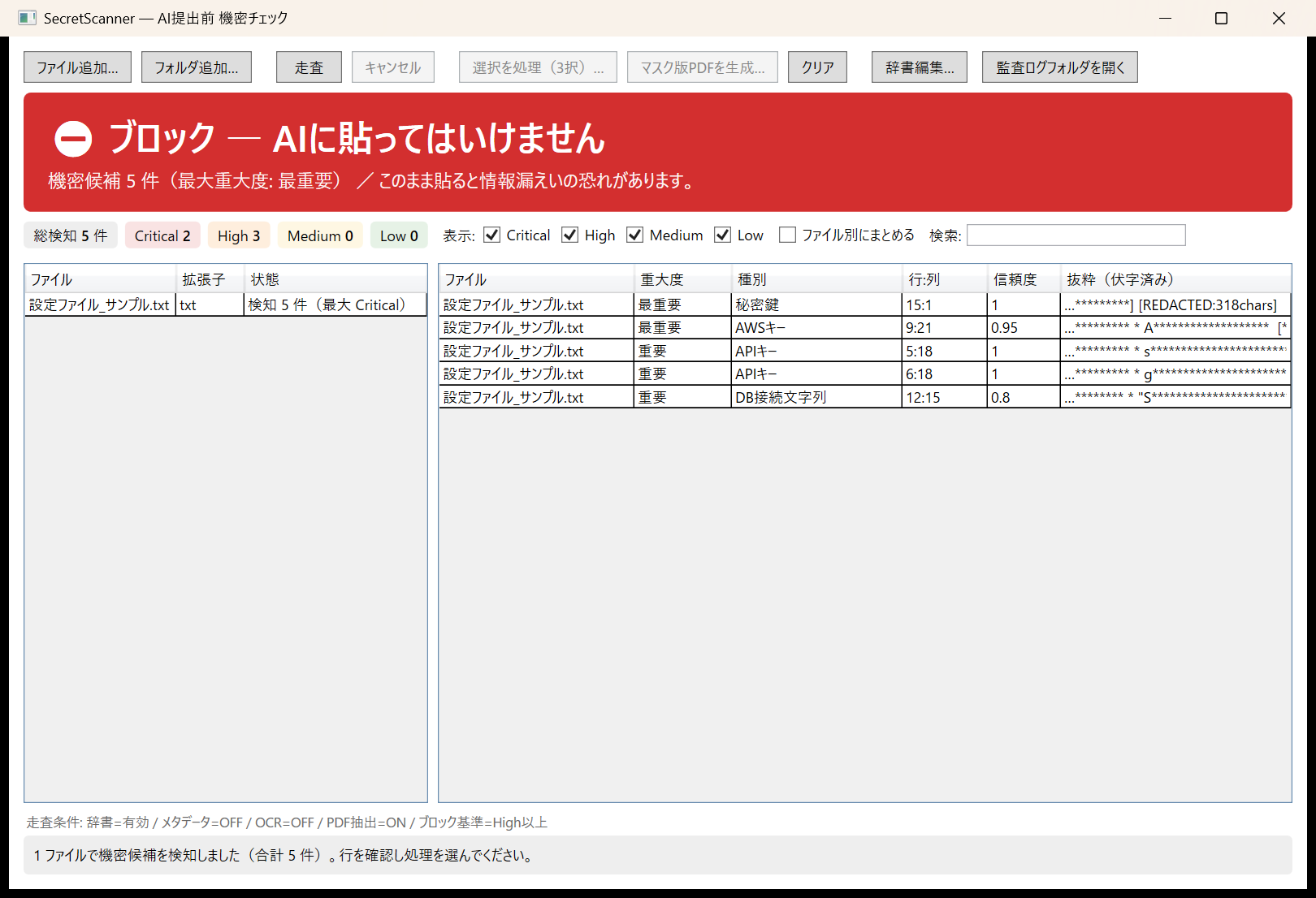Open 監査ログフォルダを開く button
Viewport: 1316px width, 898px height.
click(1060, 67)
